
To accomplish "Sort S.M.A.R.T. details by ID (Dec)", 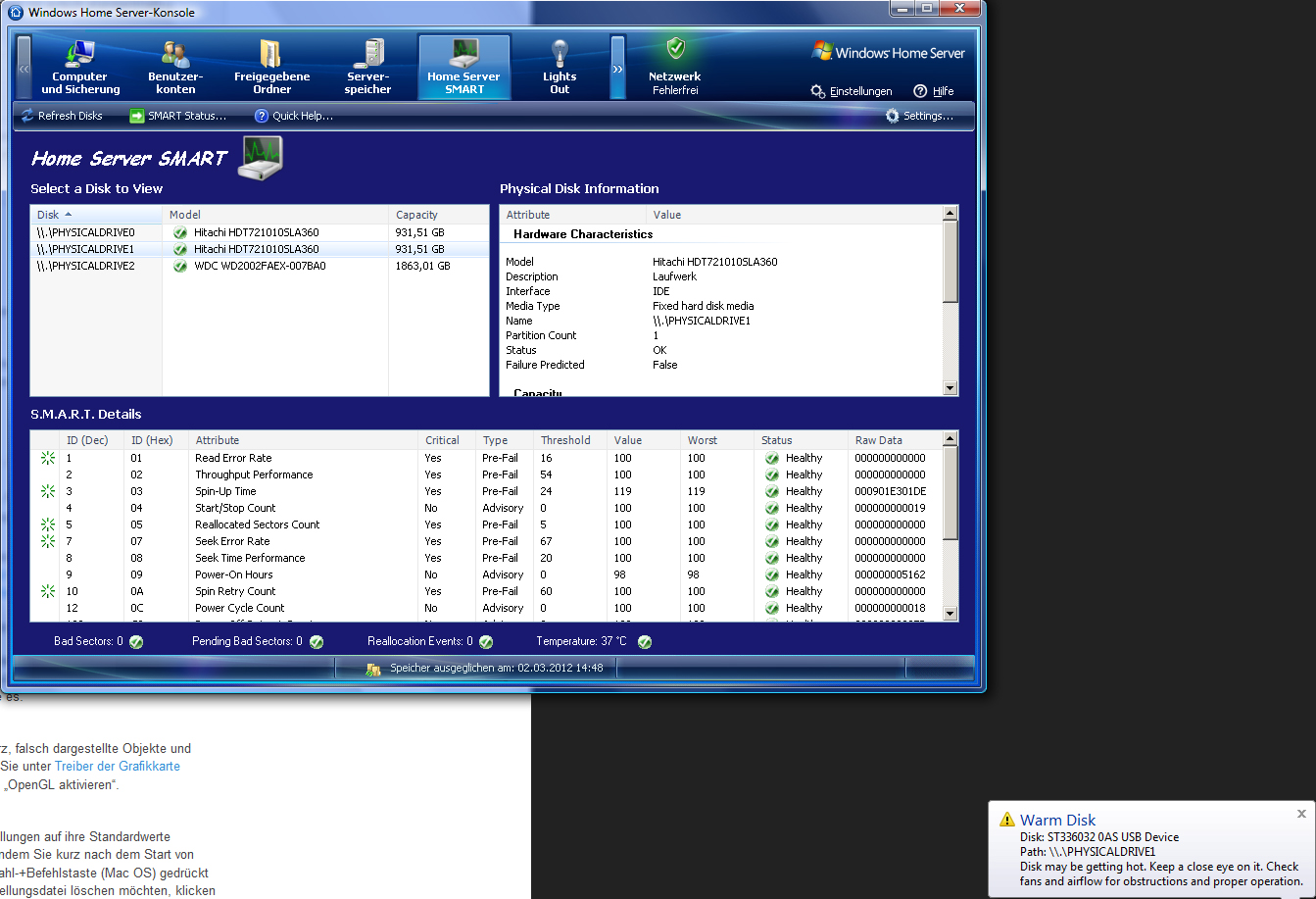I will coord(92,440).
